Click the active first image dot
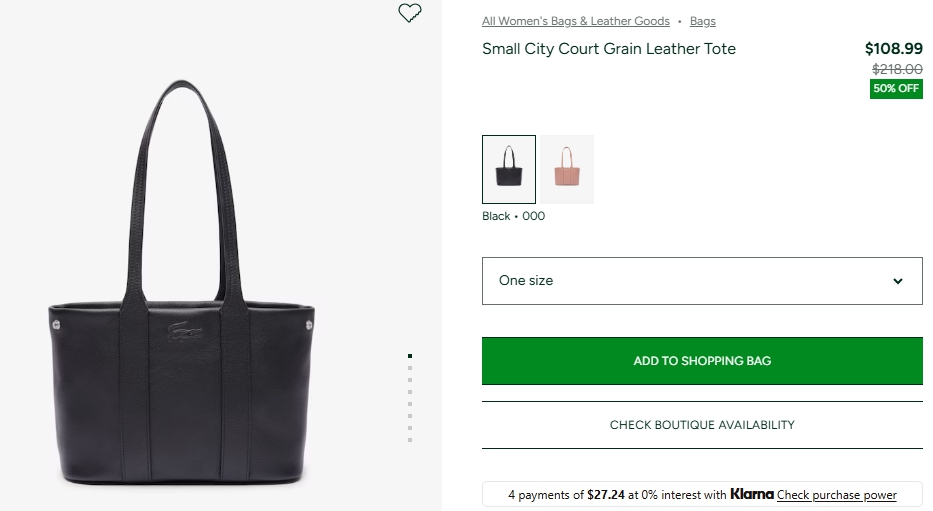The width and height of the screenshot is (933, 511). click(x=410, y=356)
